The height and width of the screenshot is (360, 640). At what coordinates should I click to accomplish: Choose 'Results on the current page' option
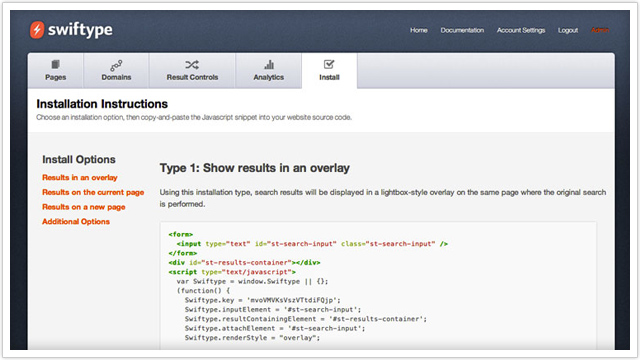(93, 192)
